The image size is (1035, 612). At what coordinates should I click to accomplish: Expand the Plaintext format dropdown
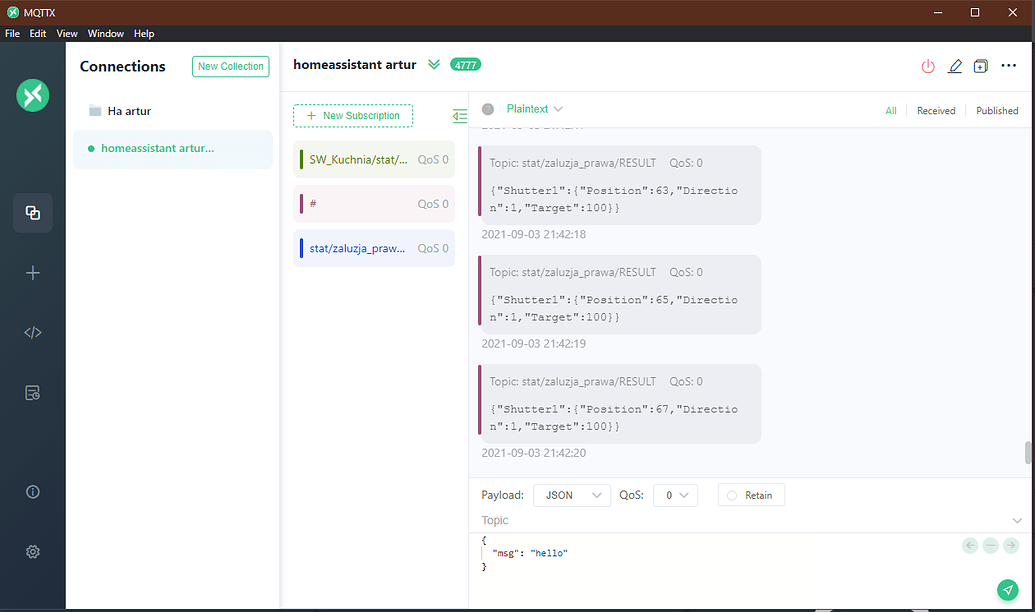[534, 109]
